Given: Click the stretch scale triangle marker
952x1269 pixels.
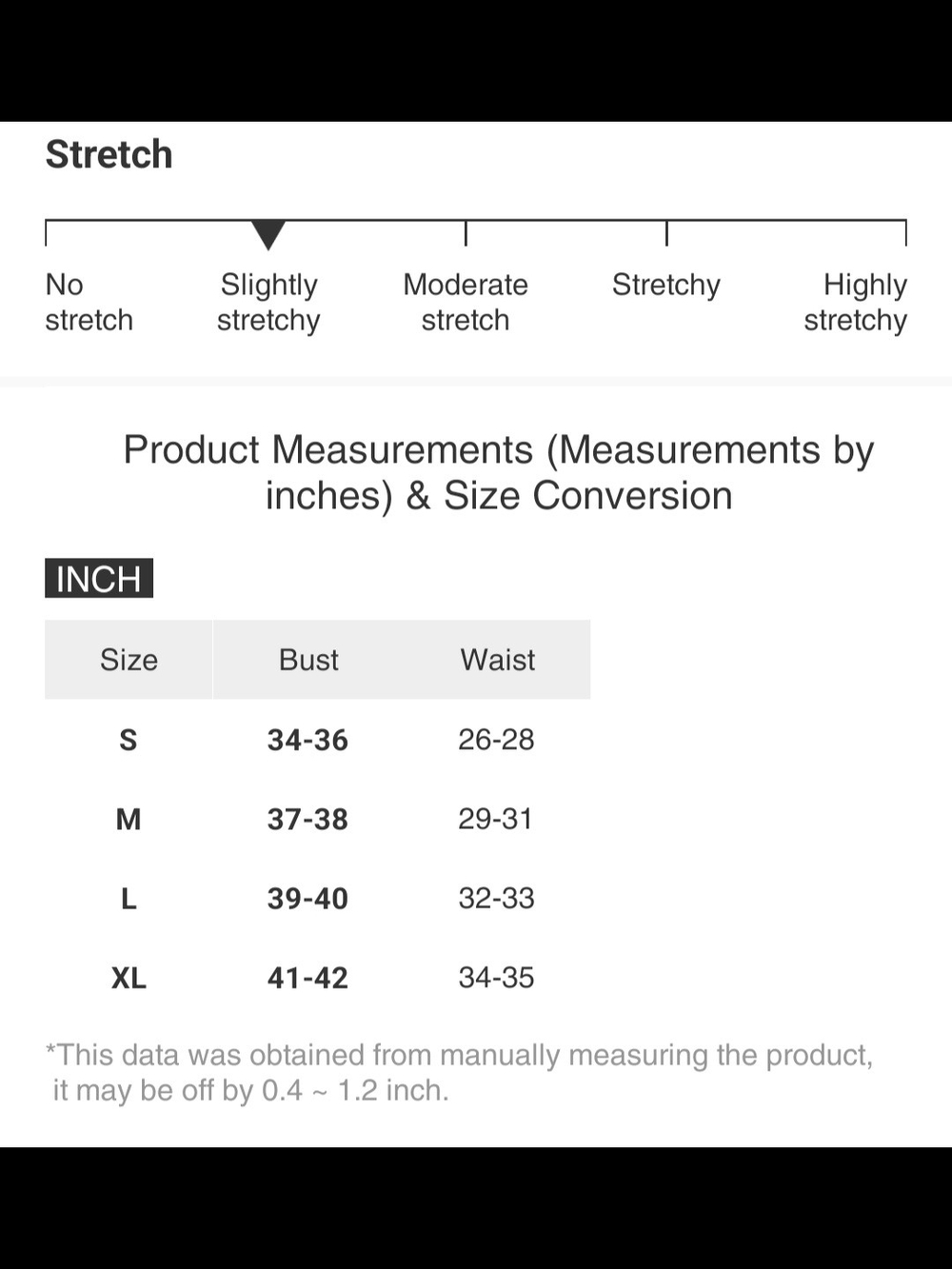Looking at the screenshot, I should click(268, 234).
